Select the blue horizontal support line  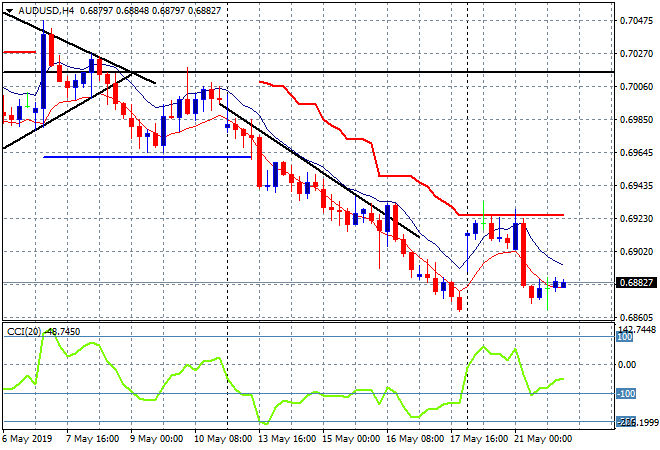(x=147, y=157)
